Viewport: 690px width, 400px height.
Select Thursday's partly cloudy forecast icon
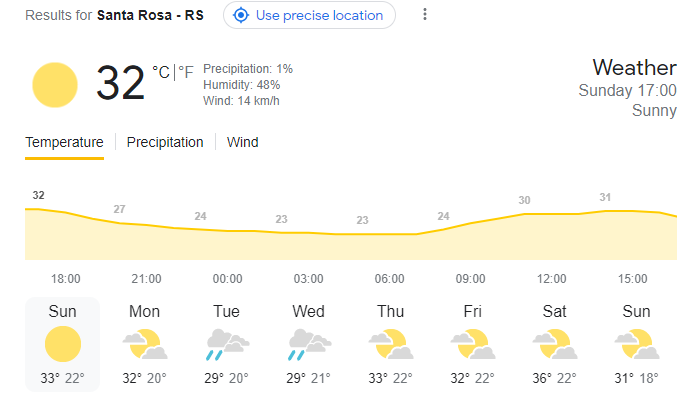pyautogui.click(x=391, y=344)
